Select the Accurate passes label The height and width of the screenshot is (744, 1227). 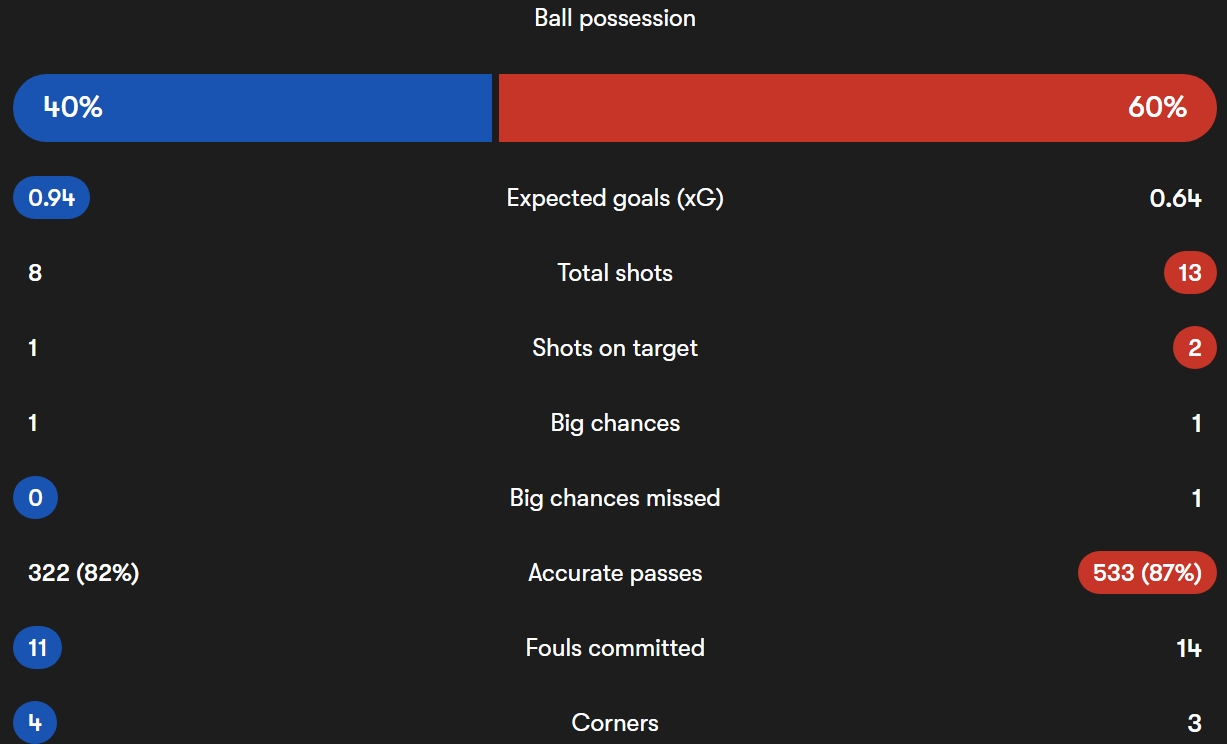615,573
